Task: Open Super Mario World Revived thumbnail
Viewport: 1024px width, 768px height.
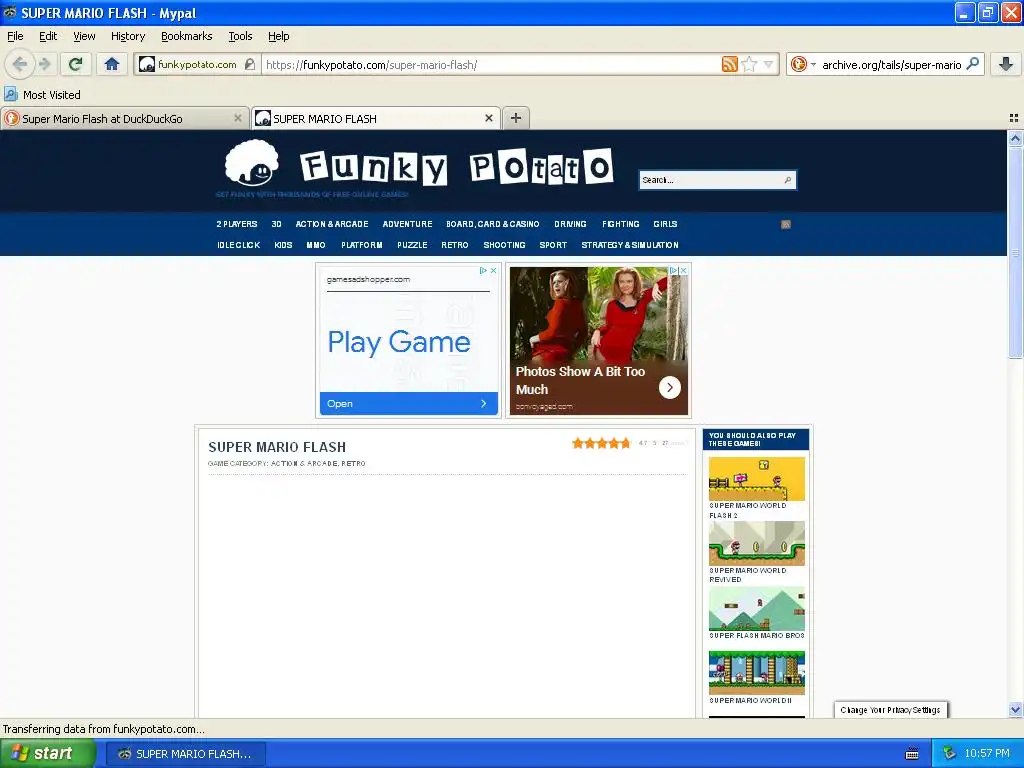Action: click(756, 543)
